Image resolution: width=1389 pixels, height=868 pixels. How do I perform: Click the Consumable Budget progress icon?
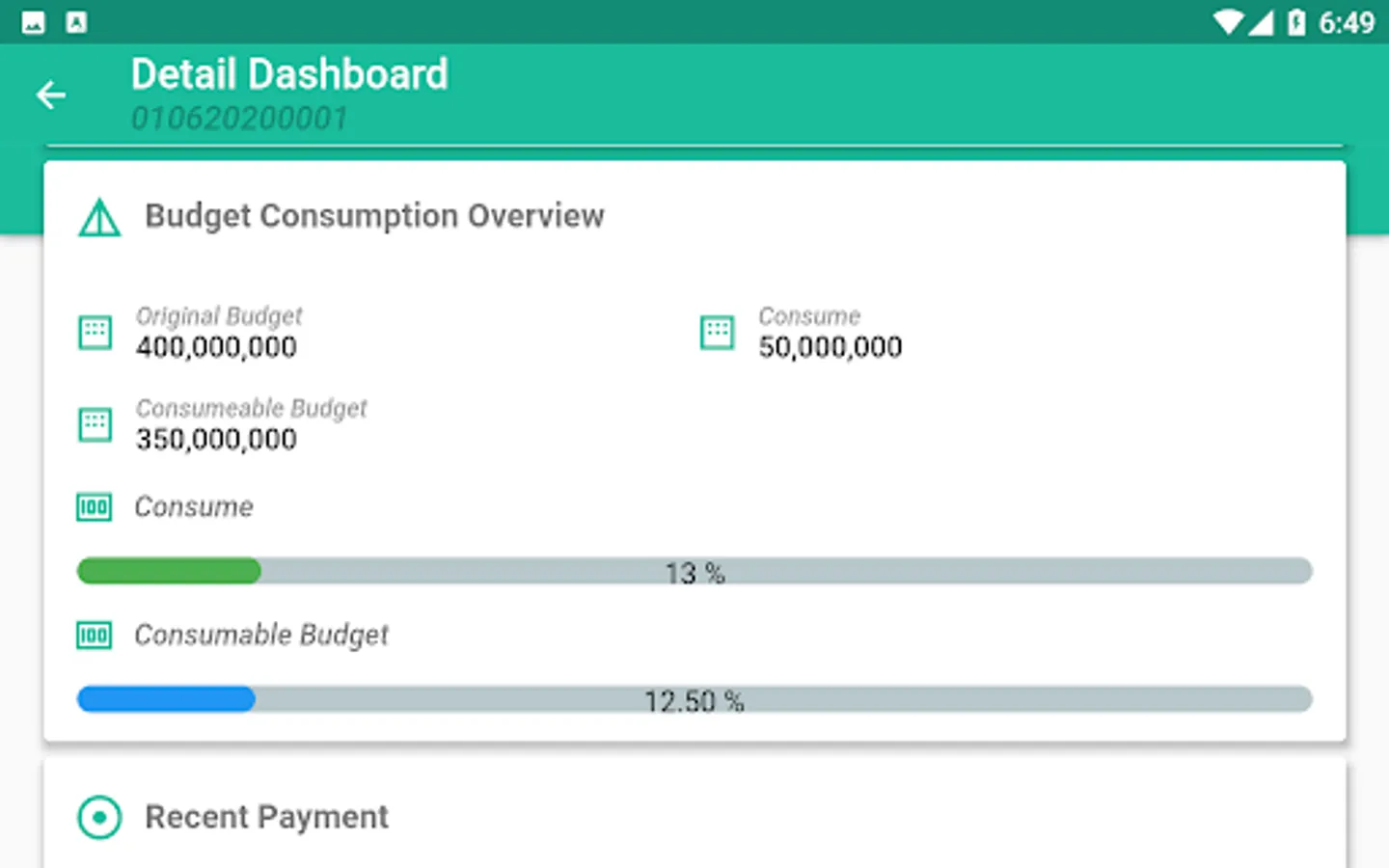coord(94,636)
